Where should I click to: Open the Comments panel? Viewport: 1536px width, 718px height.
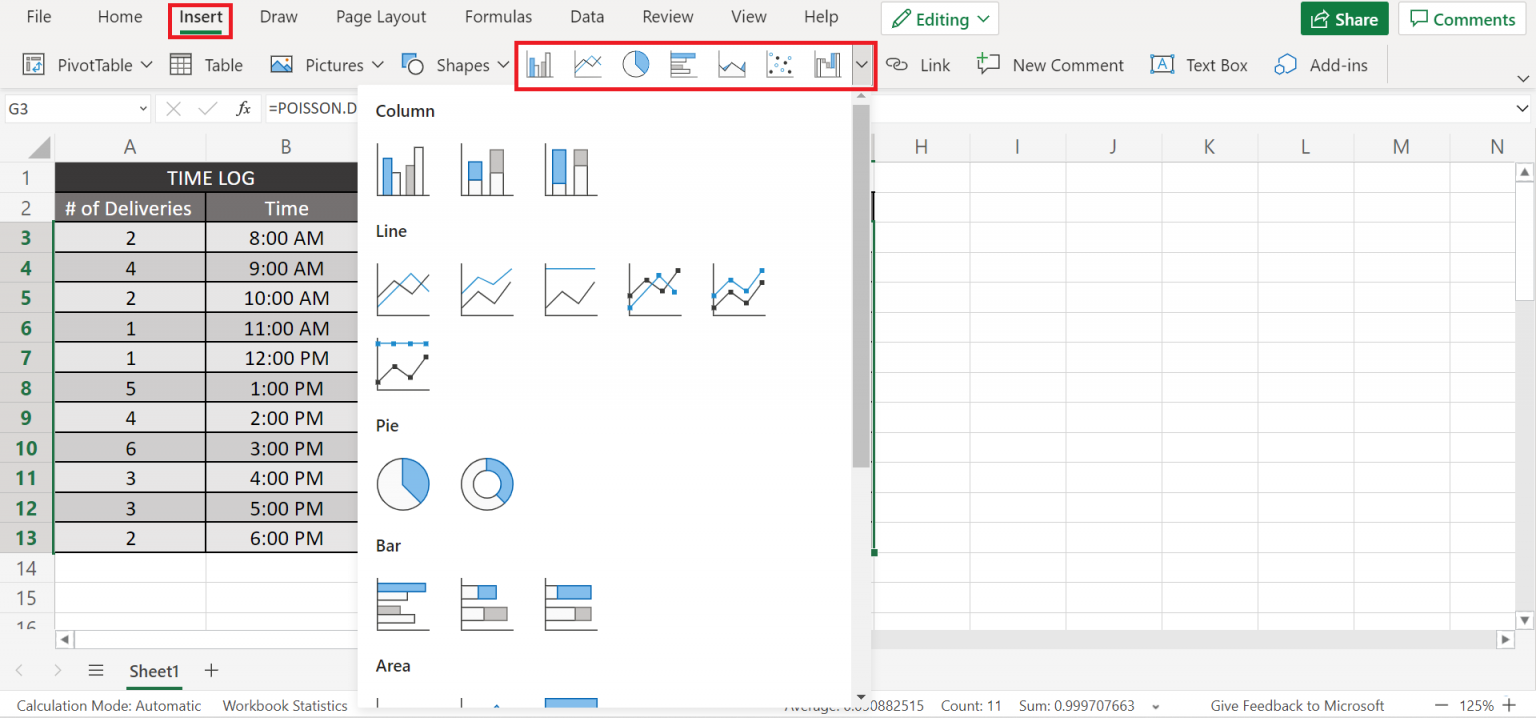tap(1461, 18)
